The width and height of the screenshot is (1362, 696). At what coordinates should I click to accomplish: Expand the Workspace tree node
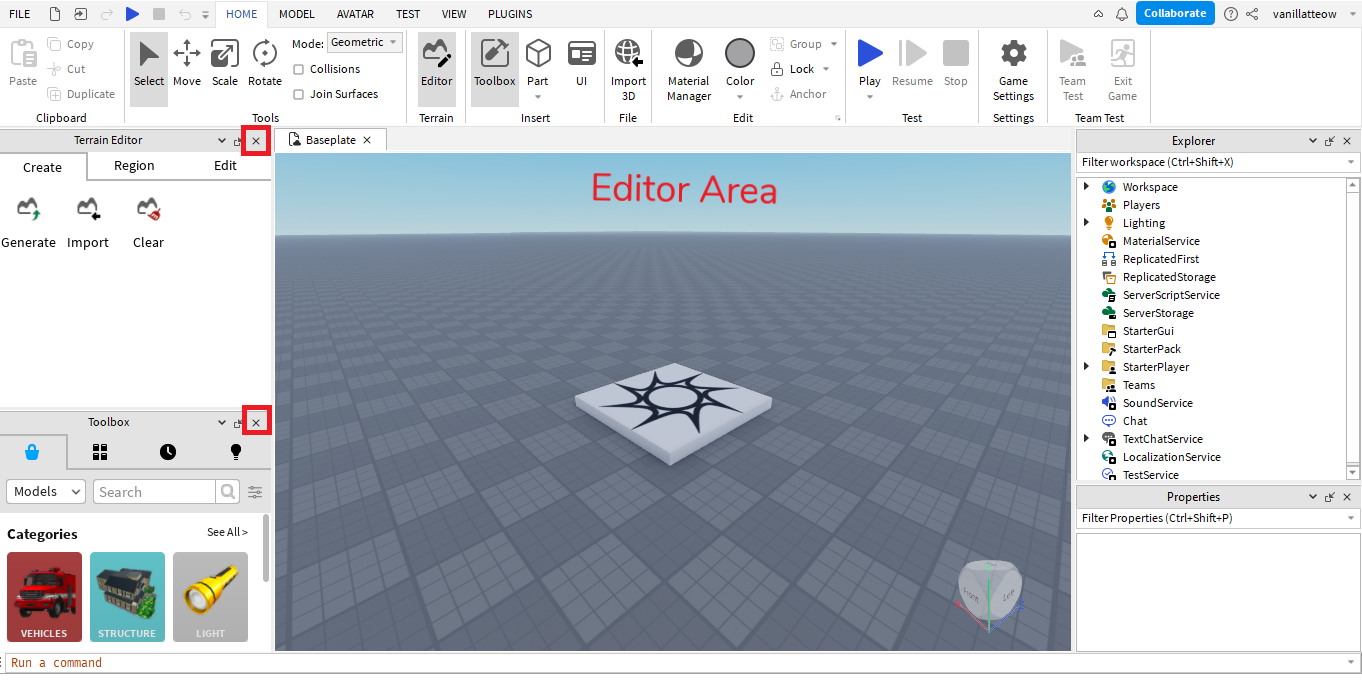pos(1087,187)
